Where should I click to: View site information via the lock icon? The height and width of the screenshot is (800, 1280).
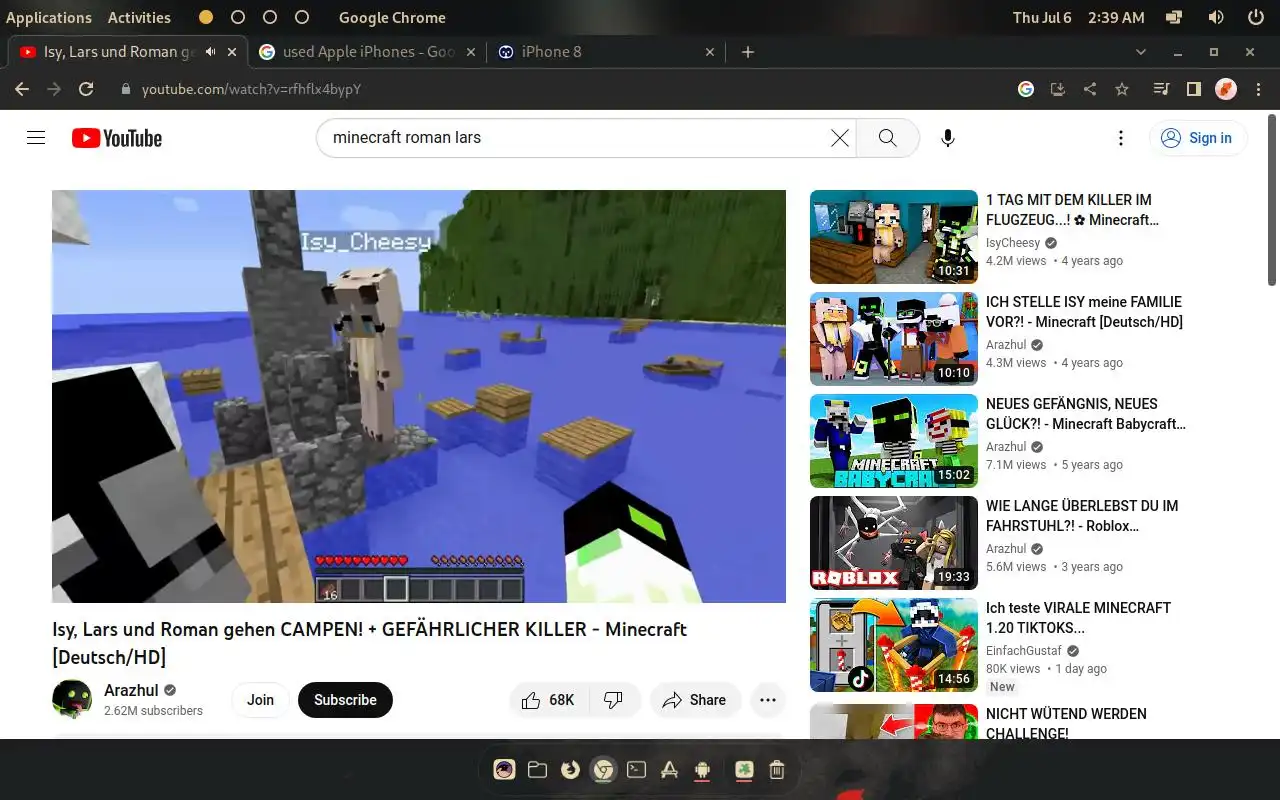pos(126,89)
